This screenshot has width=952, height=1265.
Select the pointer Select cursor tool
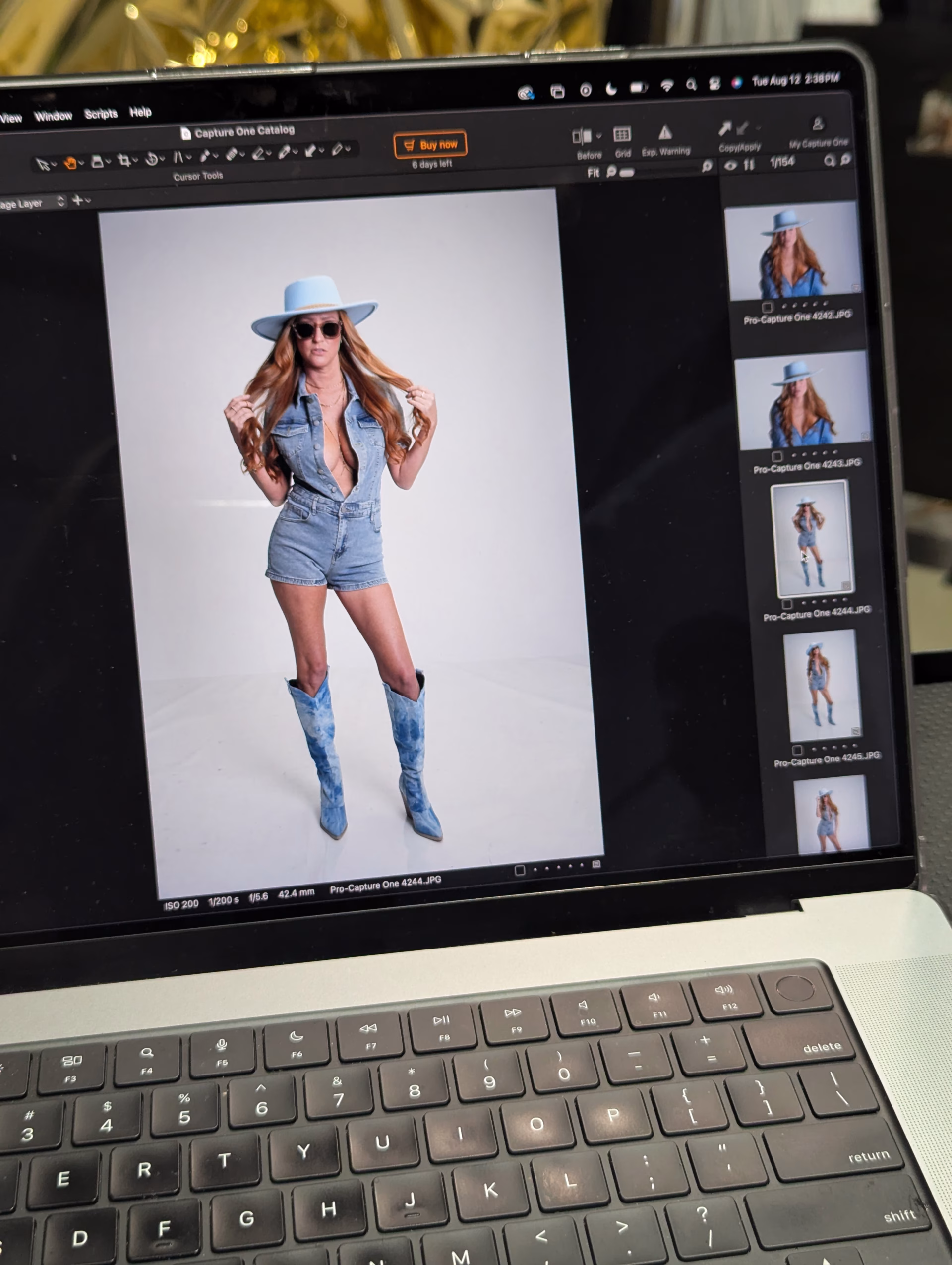click(42, 165)
